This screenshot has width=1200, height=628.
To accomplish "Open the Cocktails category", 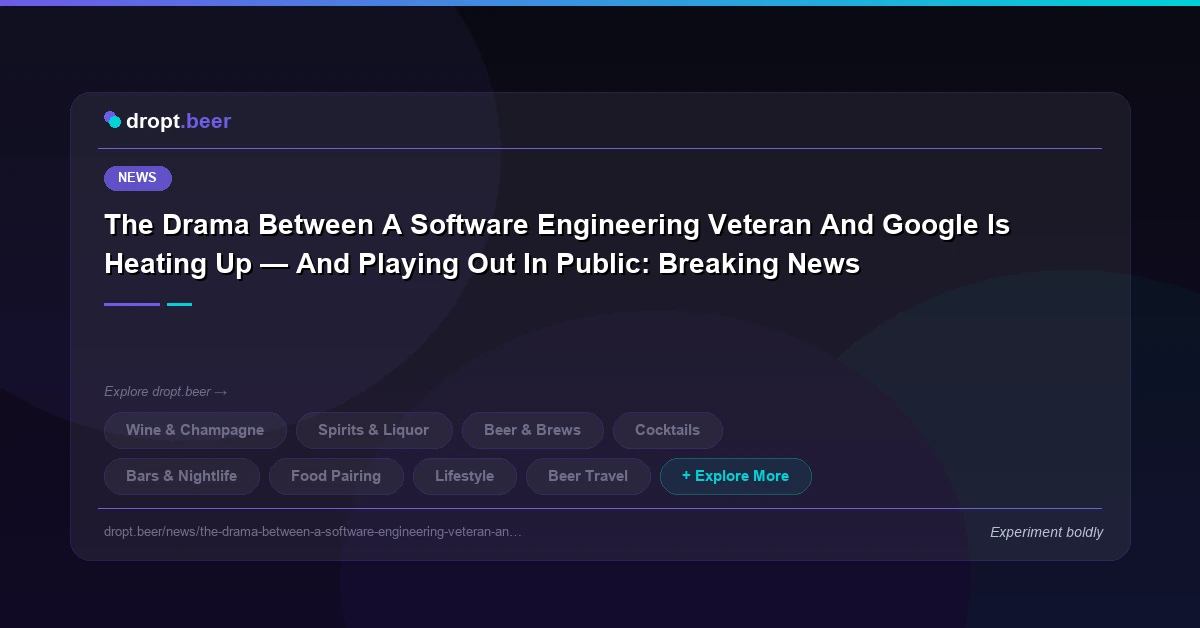I will click(x=667, y=430).
